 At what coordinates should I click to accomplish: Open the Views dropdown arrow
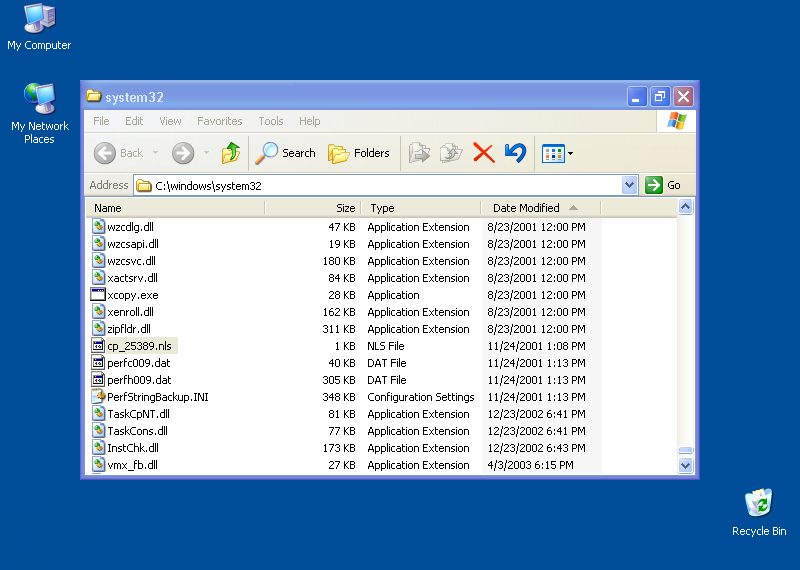tap(570, 153)
